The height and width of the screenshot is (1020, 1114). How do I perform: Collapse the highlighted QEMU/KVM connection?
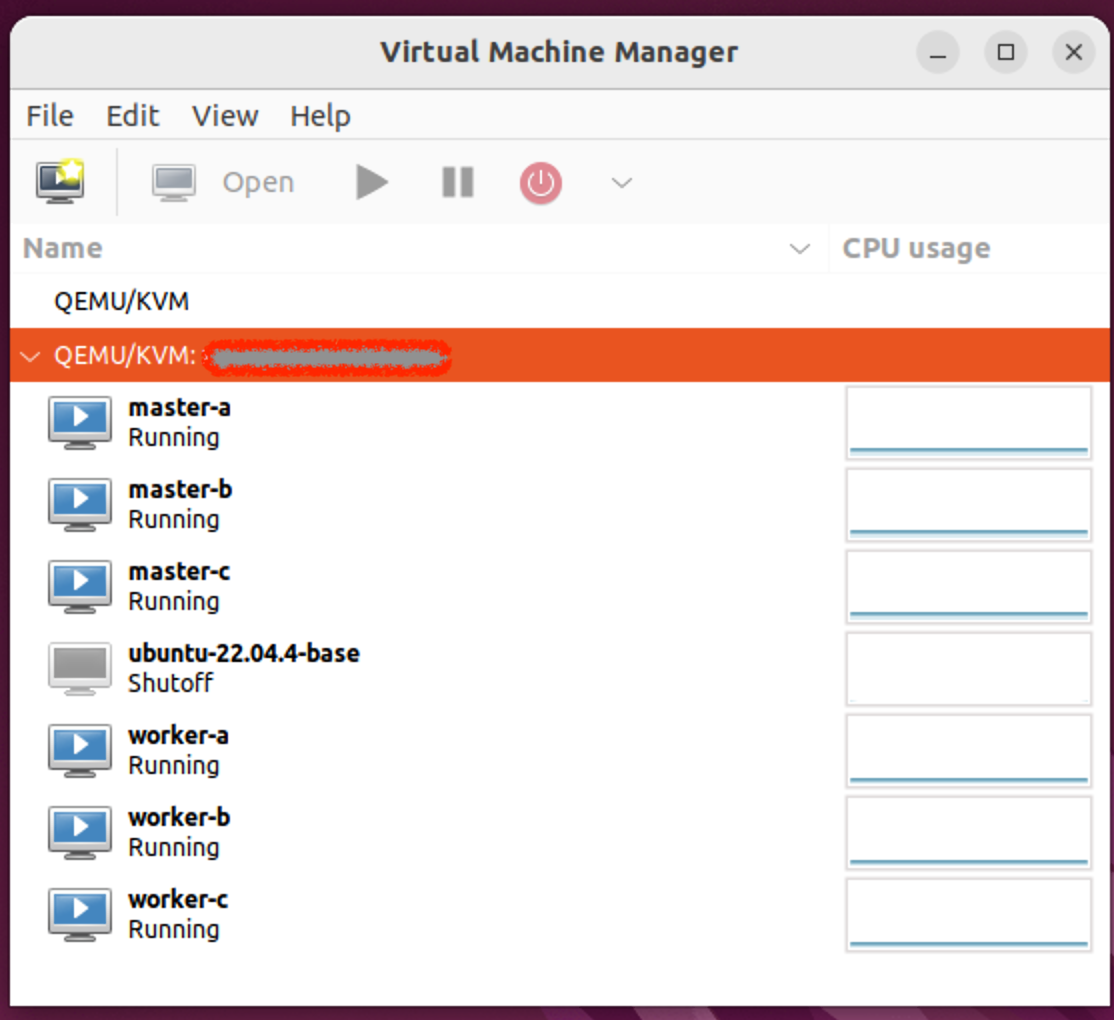click(31, 356)
